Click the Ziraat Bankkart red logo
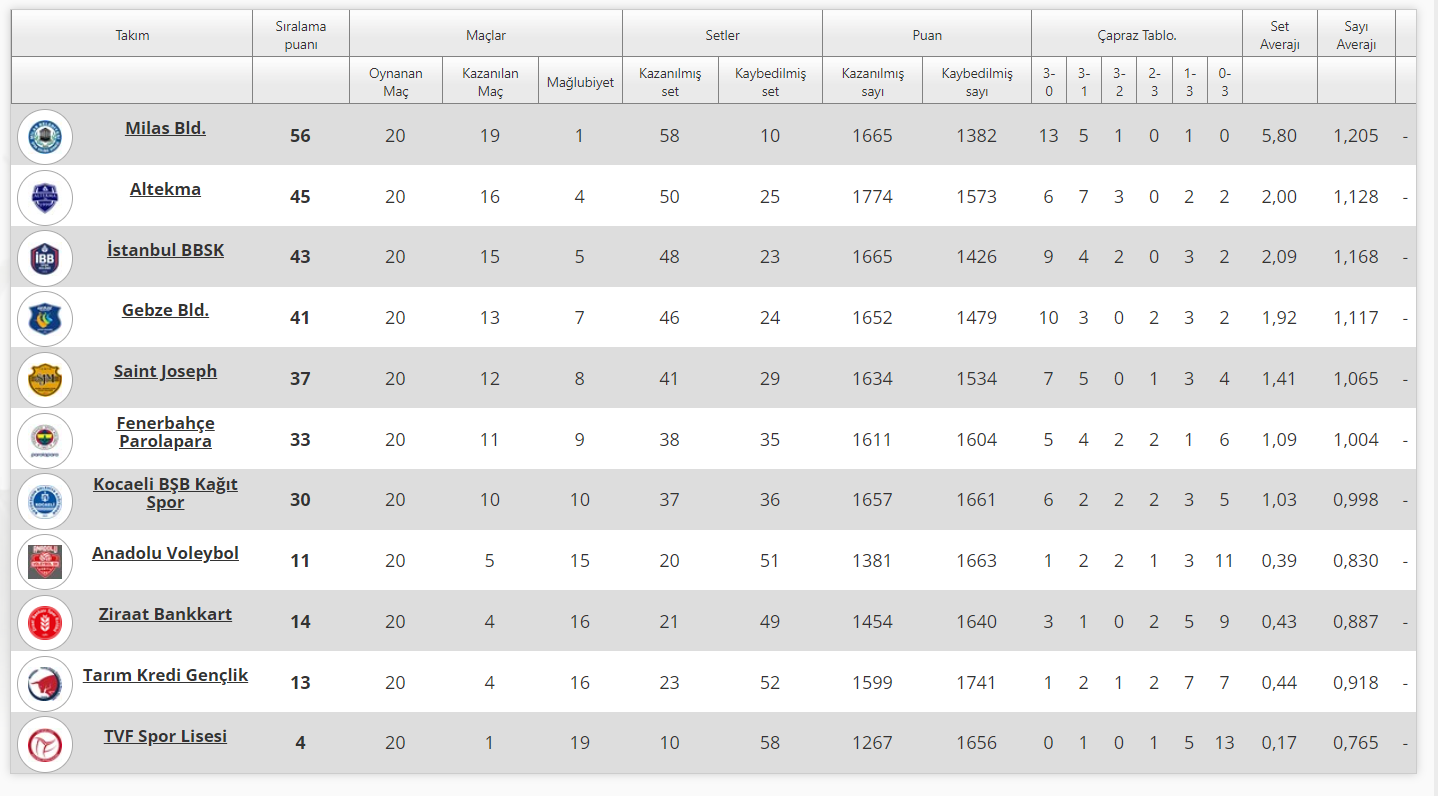This screenshot has height=796, width=1438. 45,622
